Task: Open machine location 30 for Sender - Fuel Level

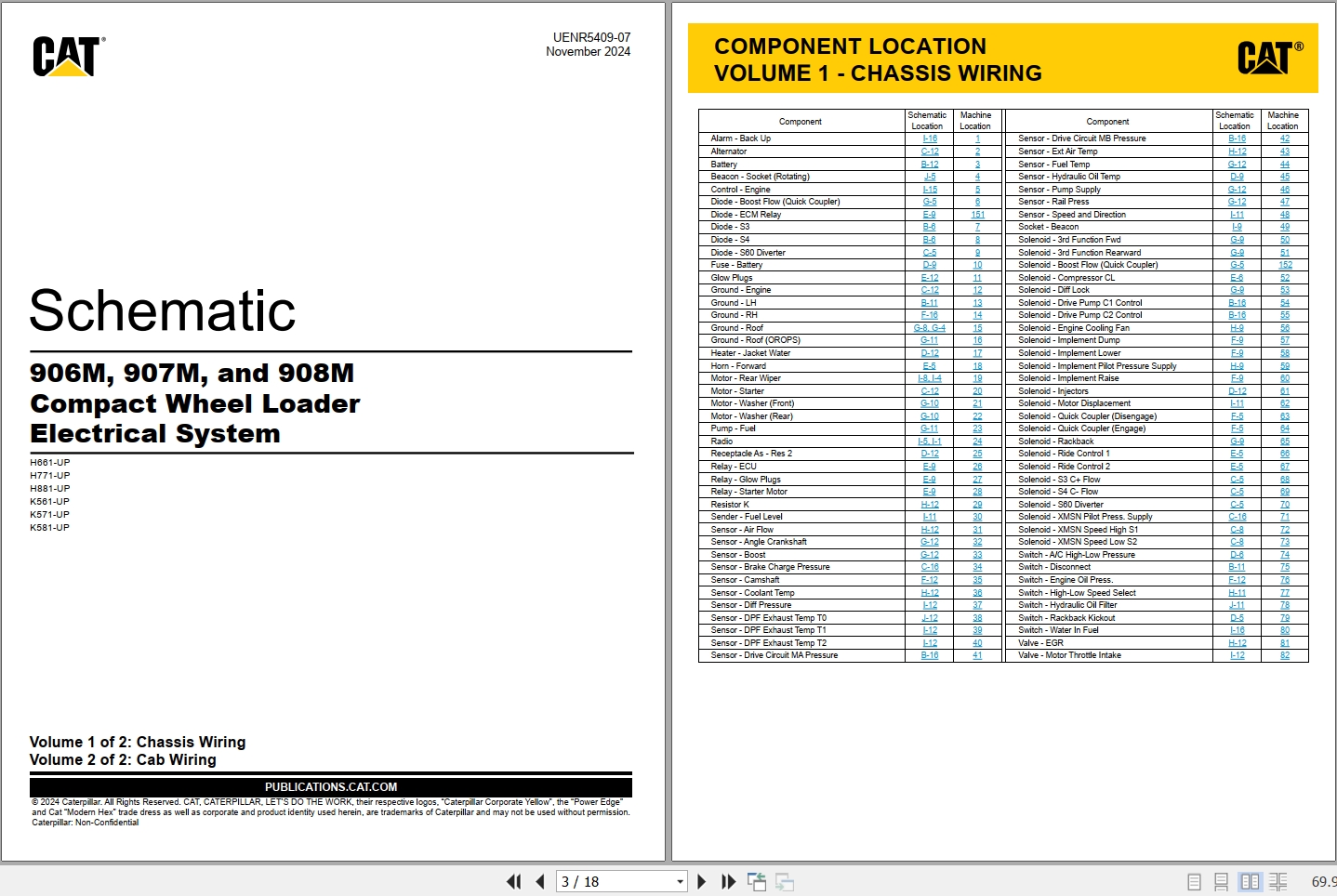Action: pos(977,517)
